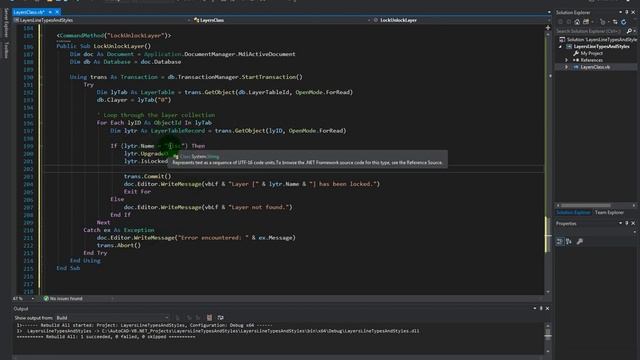Collapse the For Each loop outline marker
This screenshot has width=640, height=360.
click(42, 123)
